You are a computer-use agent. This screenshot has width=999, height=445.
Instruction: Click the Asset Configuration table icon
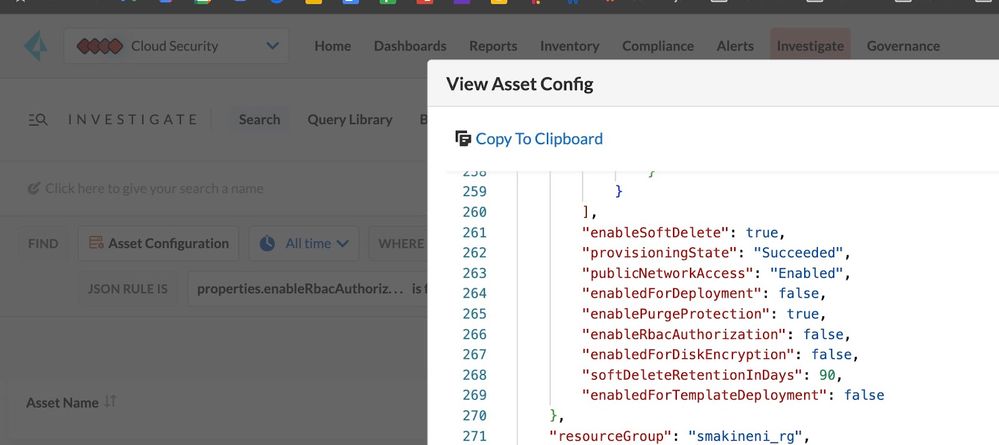click(x=97, y=243)
